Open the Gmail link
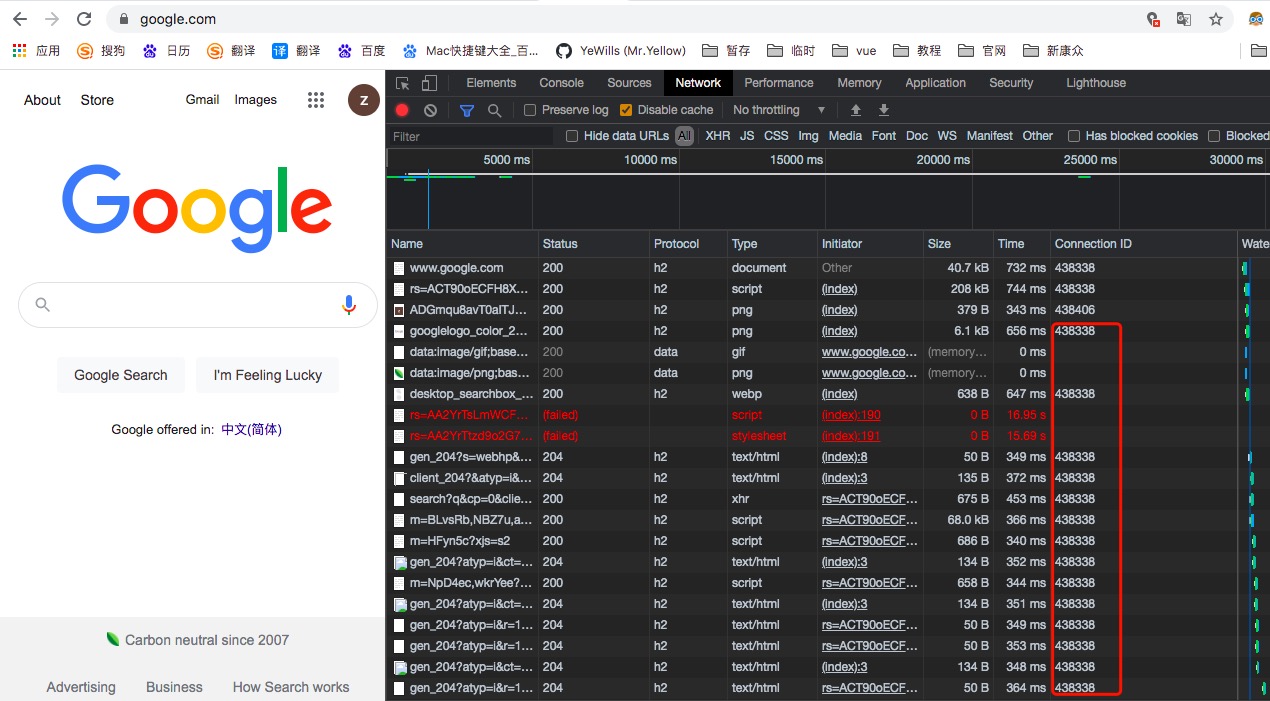Screen dimensions: 1270x701 [202, 100]
